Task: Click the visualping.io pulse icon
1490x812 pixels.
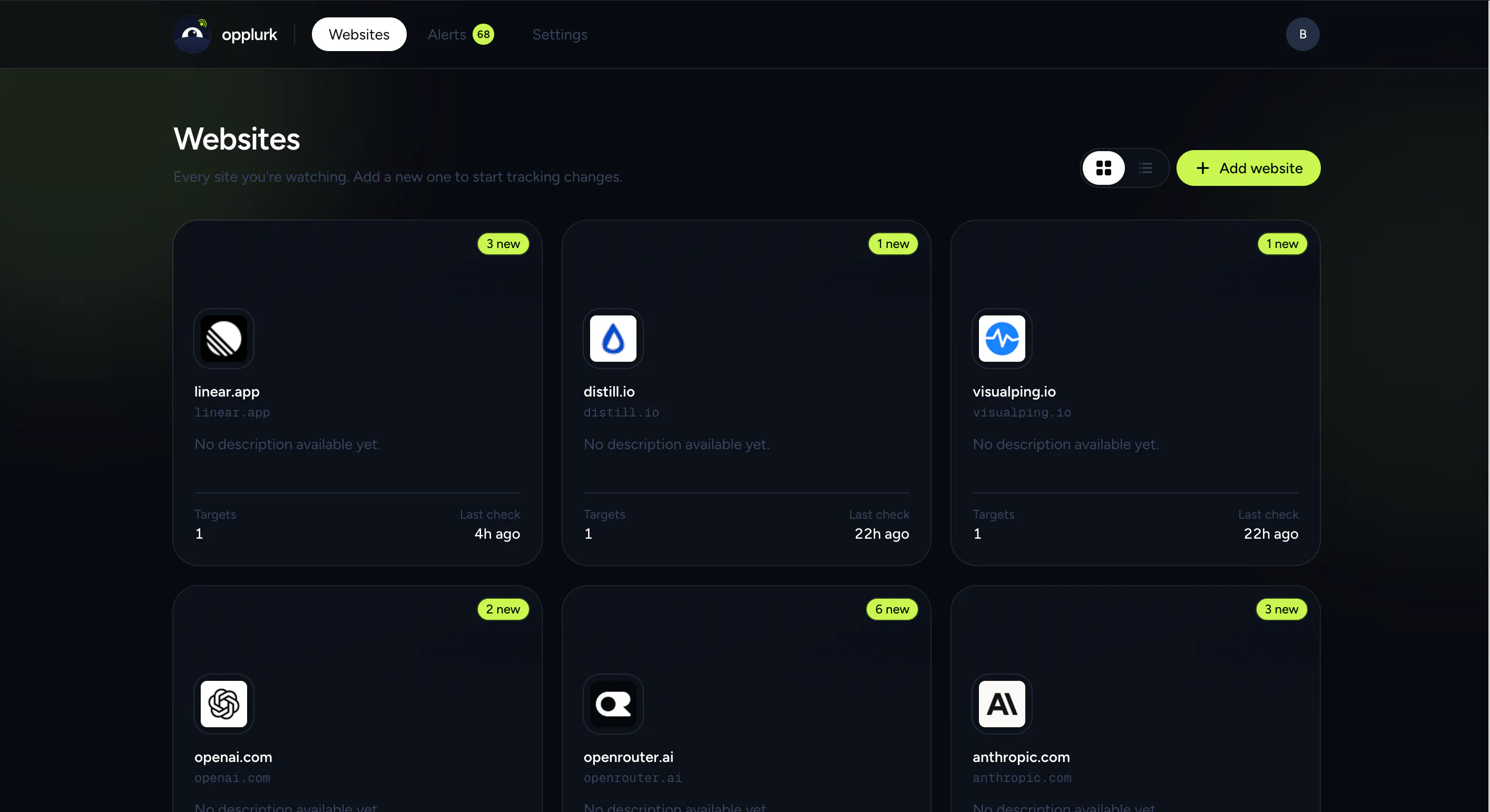Action: [1002, 338]
